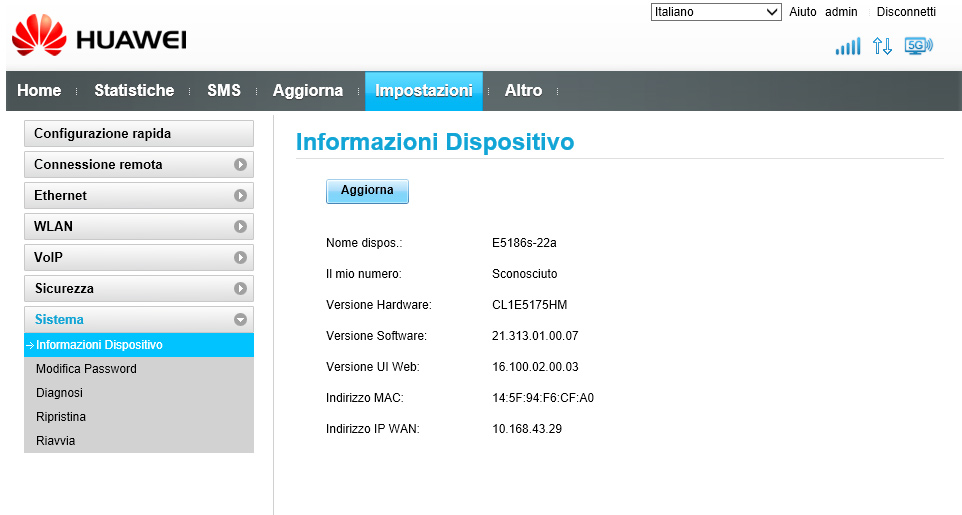The width and height of the screenshot is (962, 515).
Task: Open the Altro tab
Action: pyautogui.click(x=523, y=91)
